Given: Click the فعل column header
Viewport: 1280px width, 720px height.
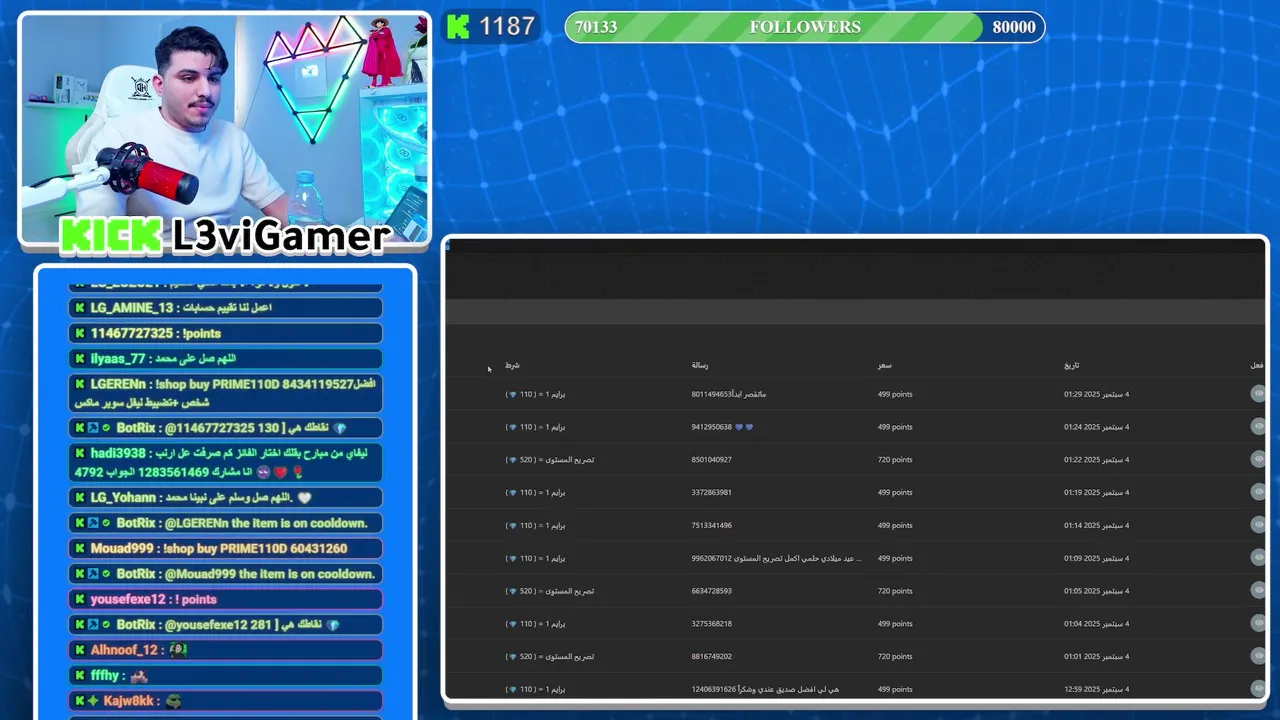Looking at the screenshot, I should (1257, 365).
